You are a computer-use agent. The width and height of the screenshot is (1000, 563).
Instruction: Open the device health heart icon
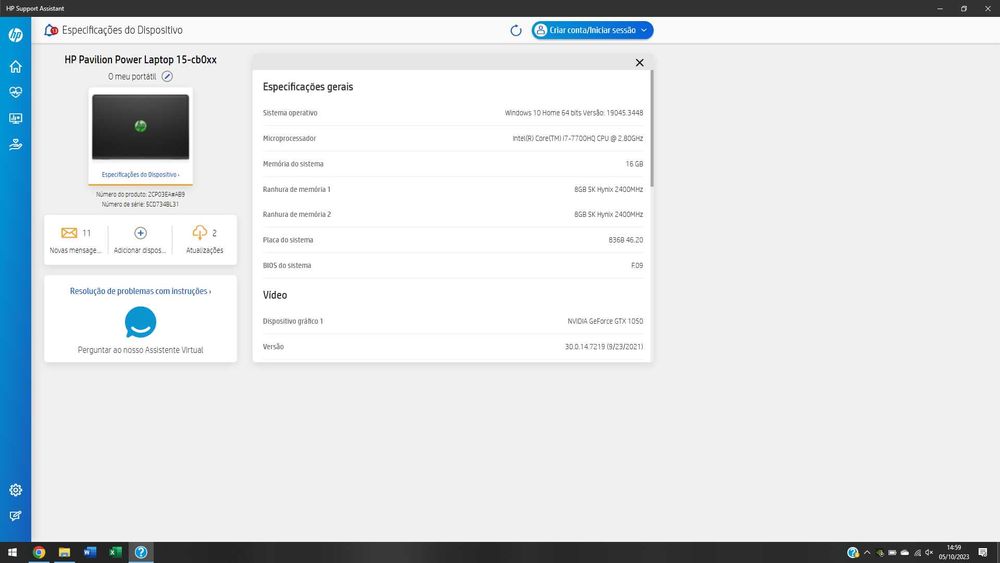pyautogui.click(x=15, y=92)
